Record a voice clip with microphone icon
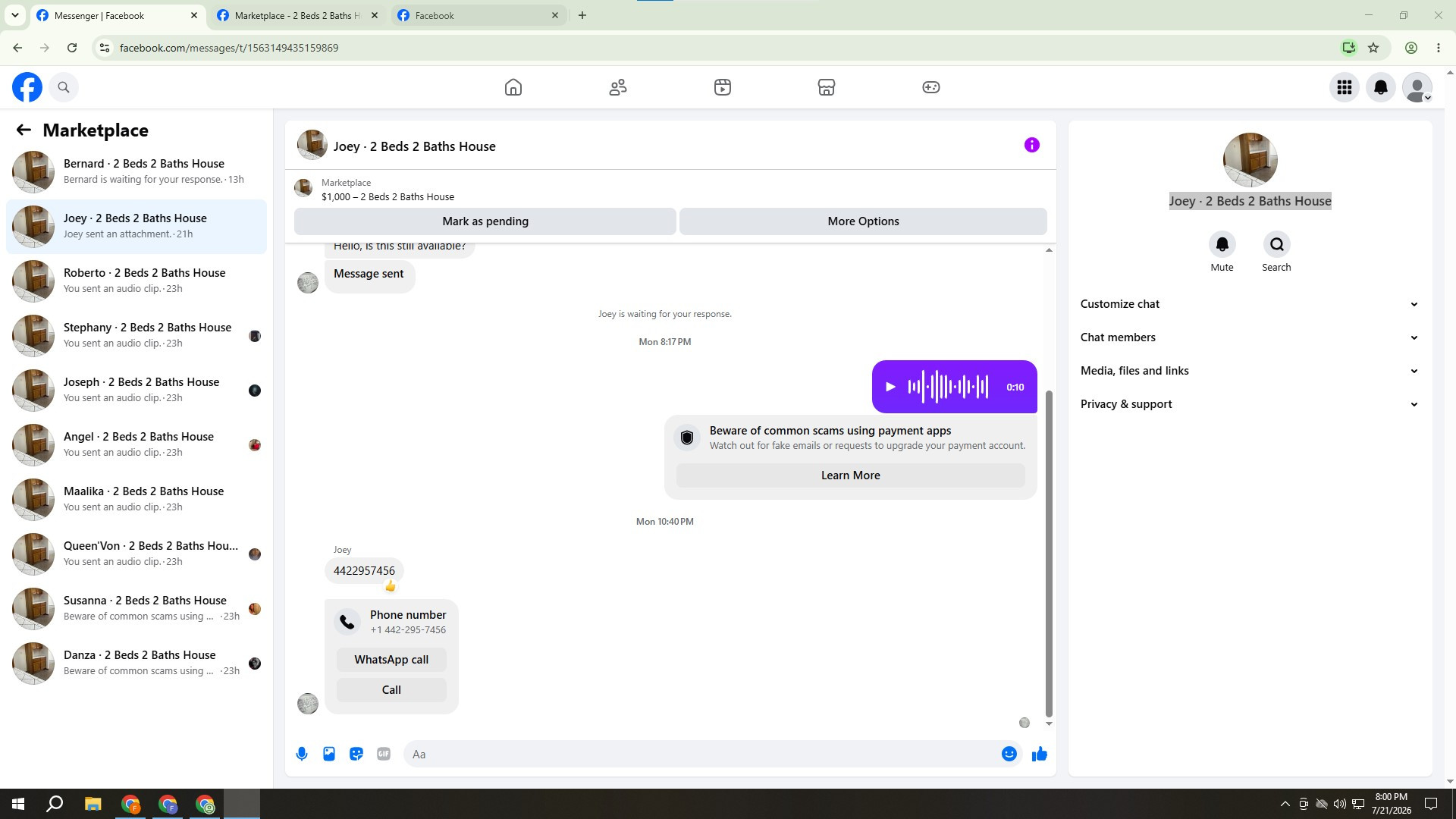 click(x=302, y=754)
